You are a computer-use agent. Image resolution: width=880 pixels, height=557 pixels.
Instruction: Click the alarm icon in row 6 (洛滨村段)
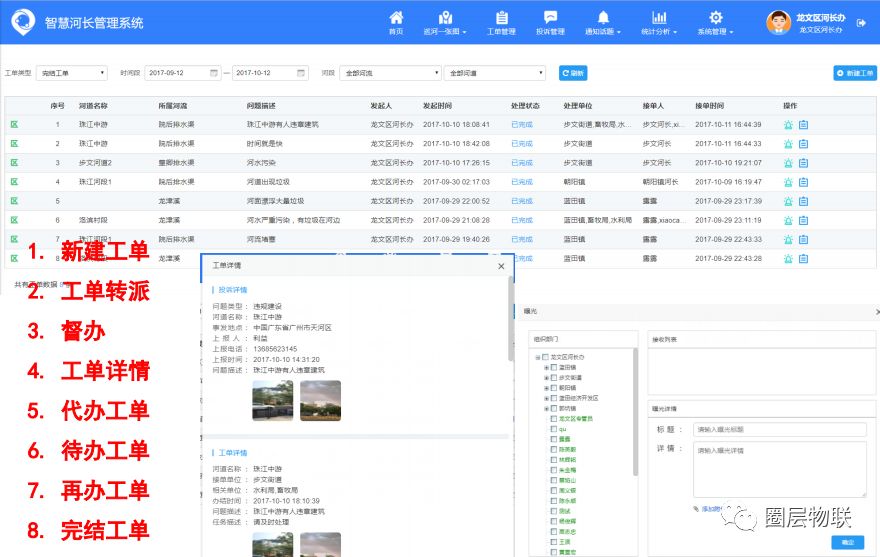[788, 220]
